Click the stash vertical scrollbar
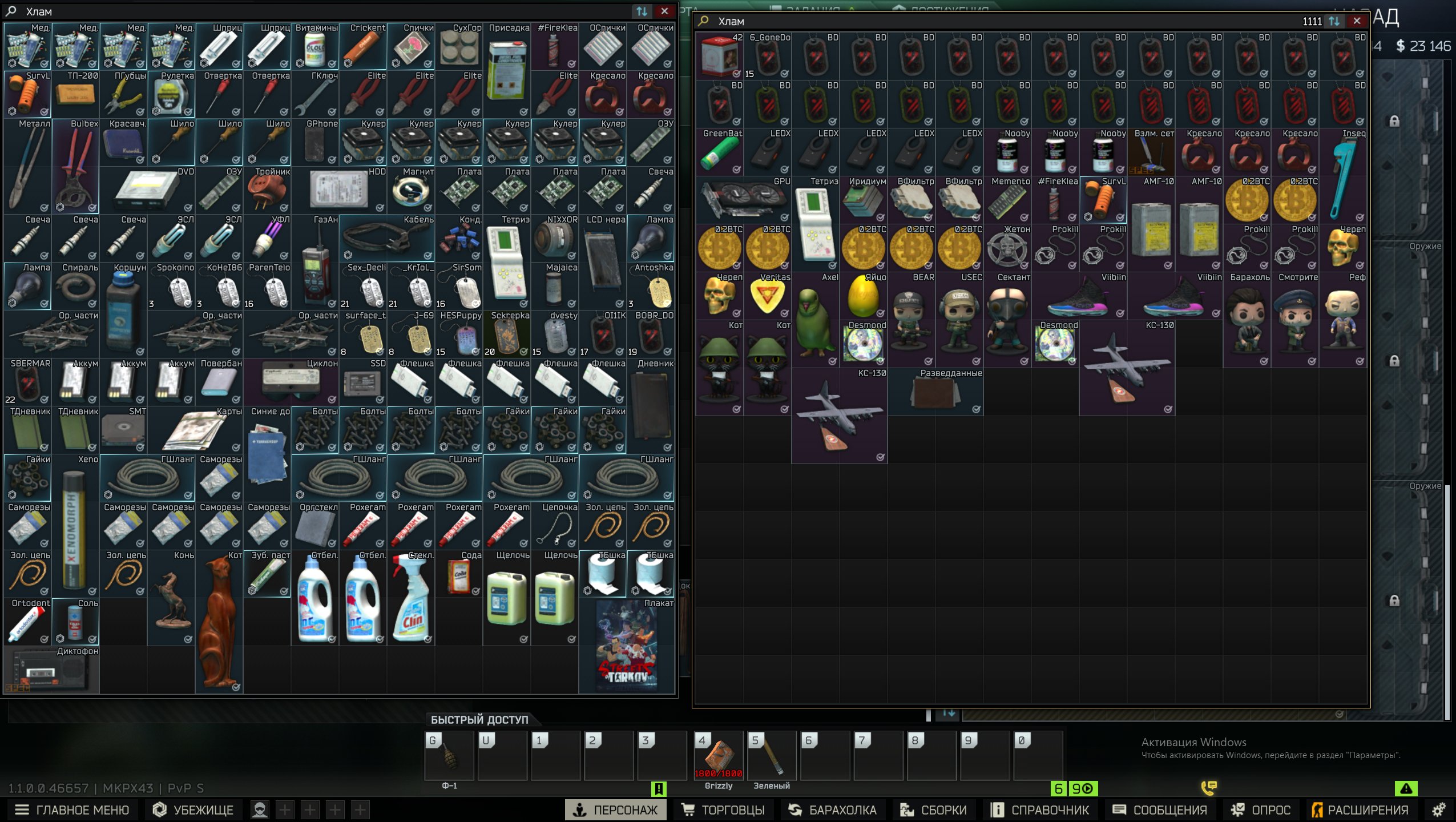 (1447, 602)
